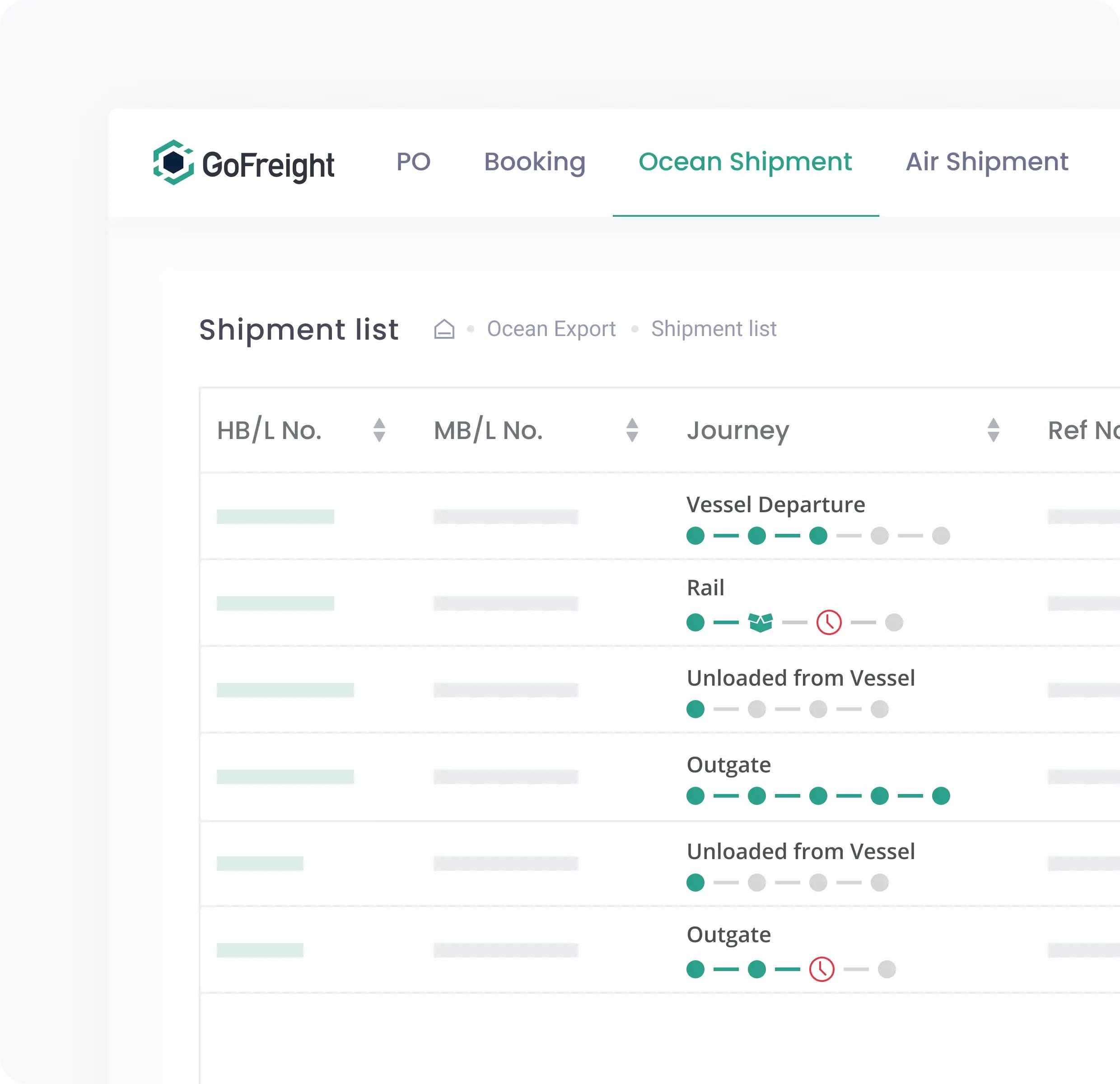
Task: Click the first green dot on Vessel Departure journey
Action: [x=695, y=535]
